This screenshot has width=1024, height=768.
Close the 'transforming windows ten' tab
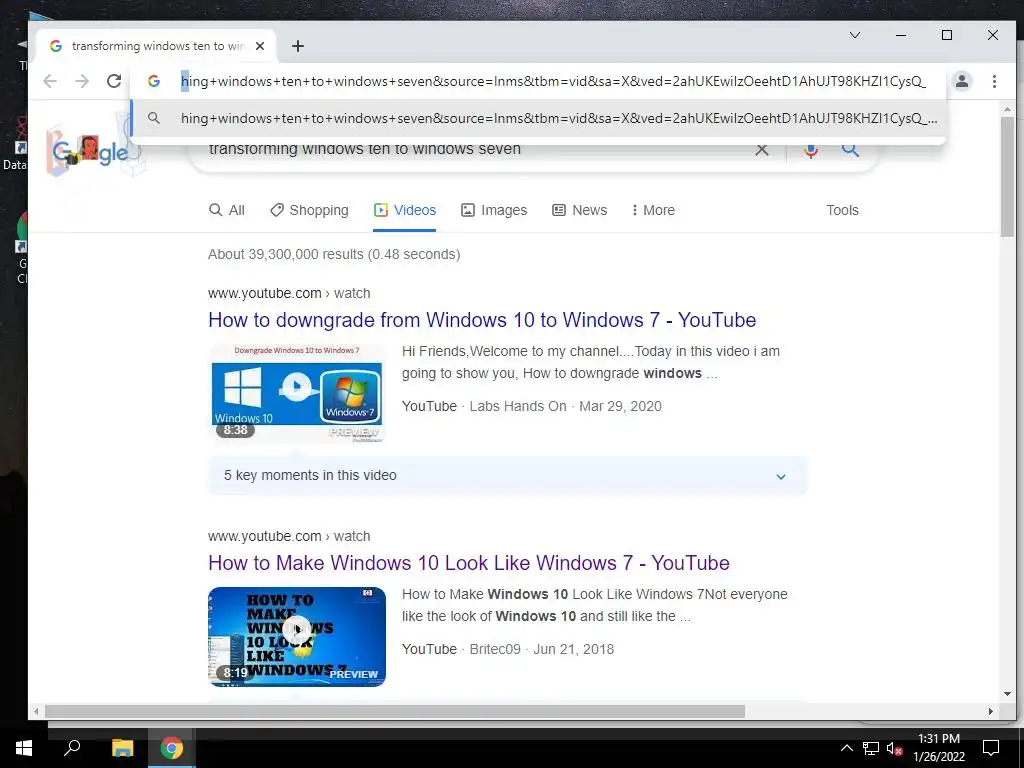[x=260, y=46]
